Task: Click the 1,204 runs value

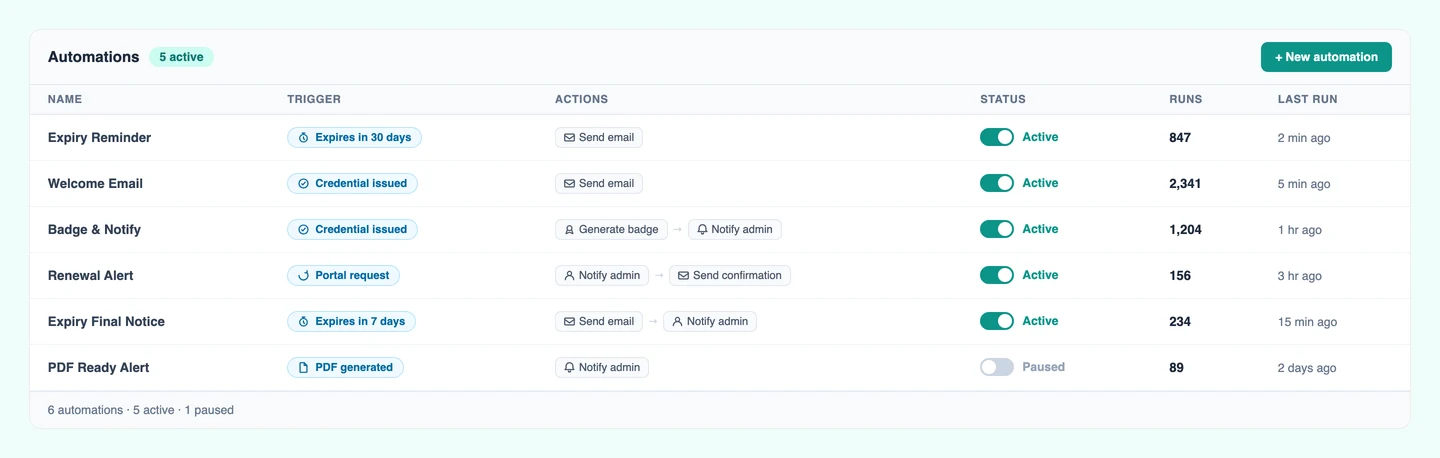Action: click(1185, 230)
